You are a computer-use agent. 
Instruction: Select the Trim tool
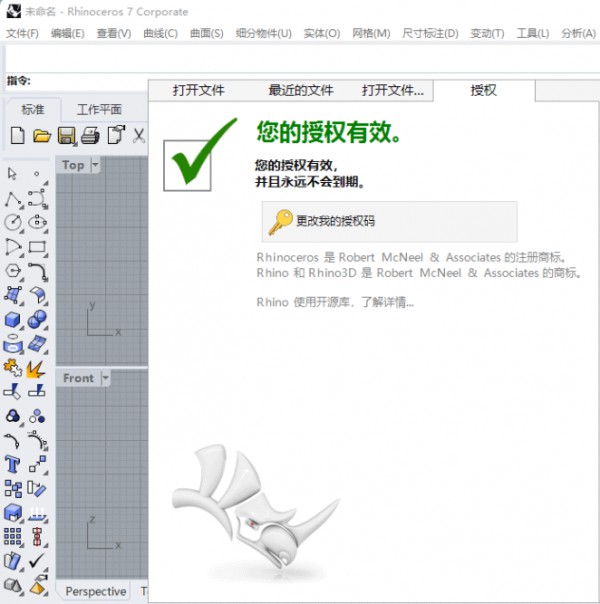[12, 391]
